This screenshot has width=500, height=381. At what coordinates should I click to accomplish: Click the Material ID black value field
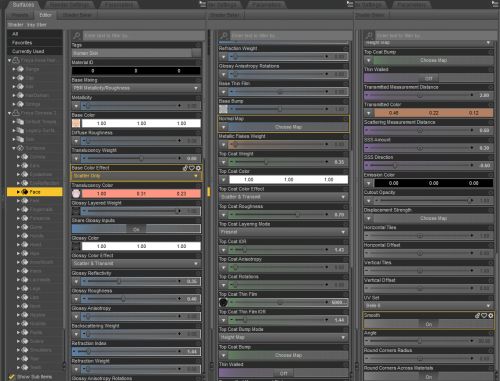(136, 71)
